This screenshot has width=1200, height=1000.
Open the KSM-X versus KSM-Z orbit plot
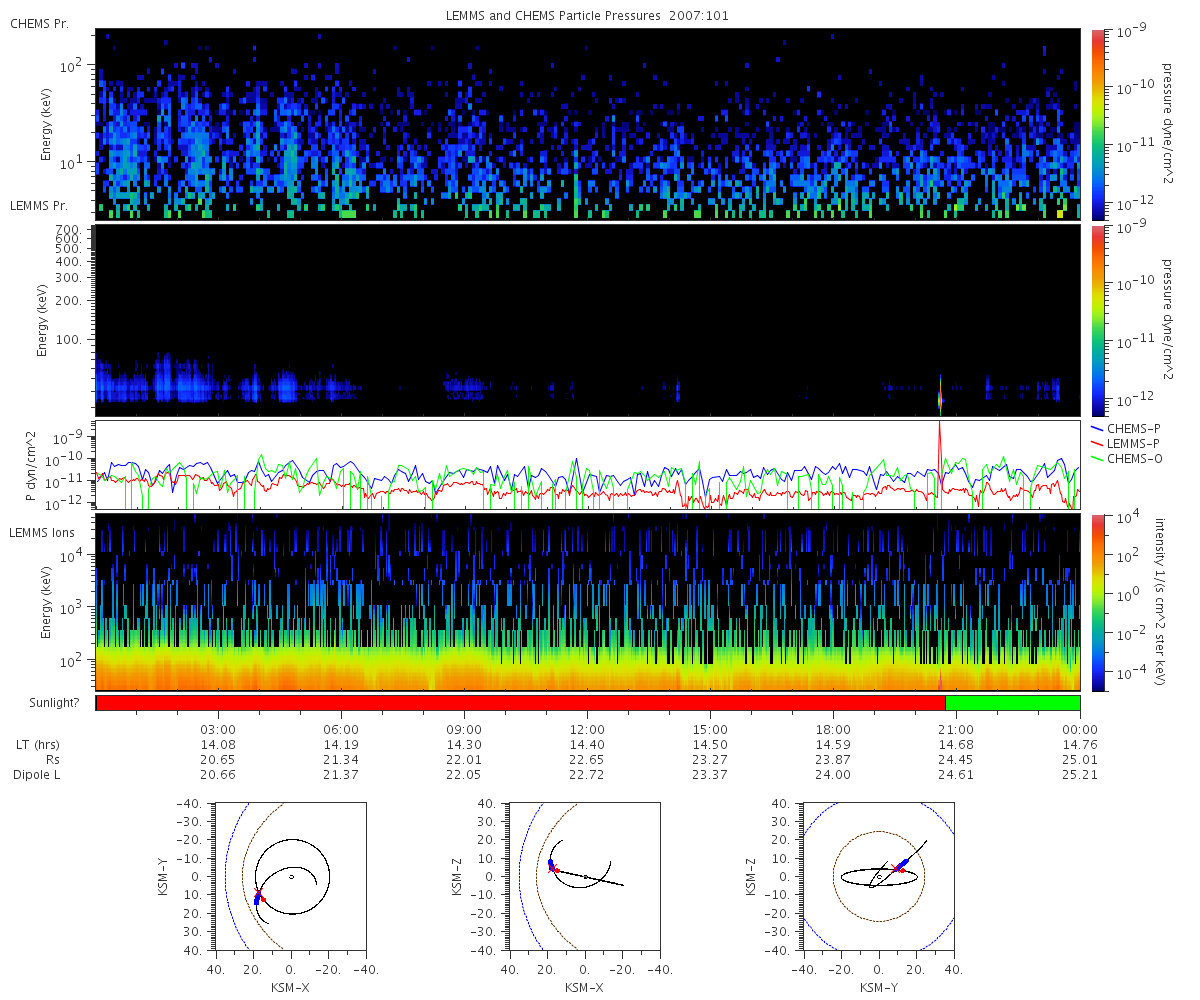(x=584, y=876)
